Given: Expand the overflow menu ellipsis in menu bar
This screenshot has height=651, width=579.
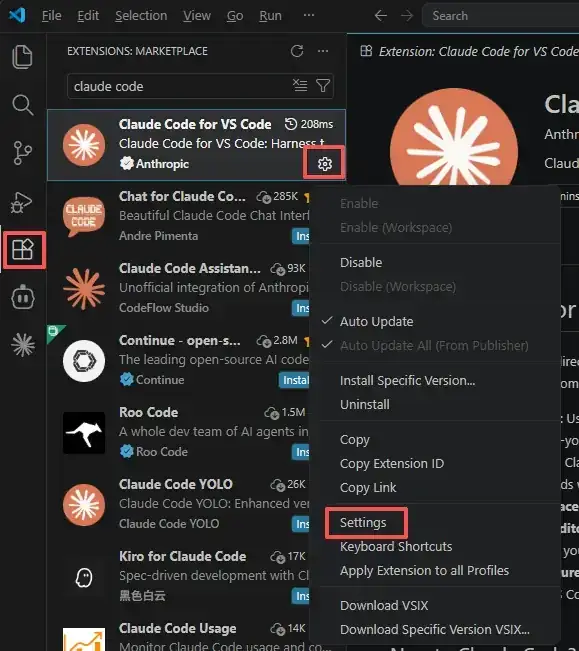Looking at the screenshot, I should coord(309,15).
